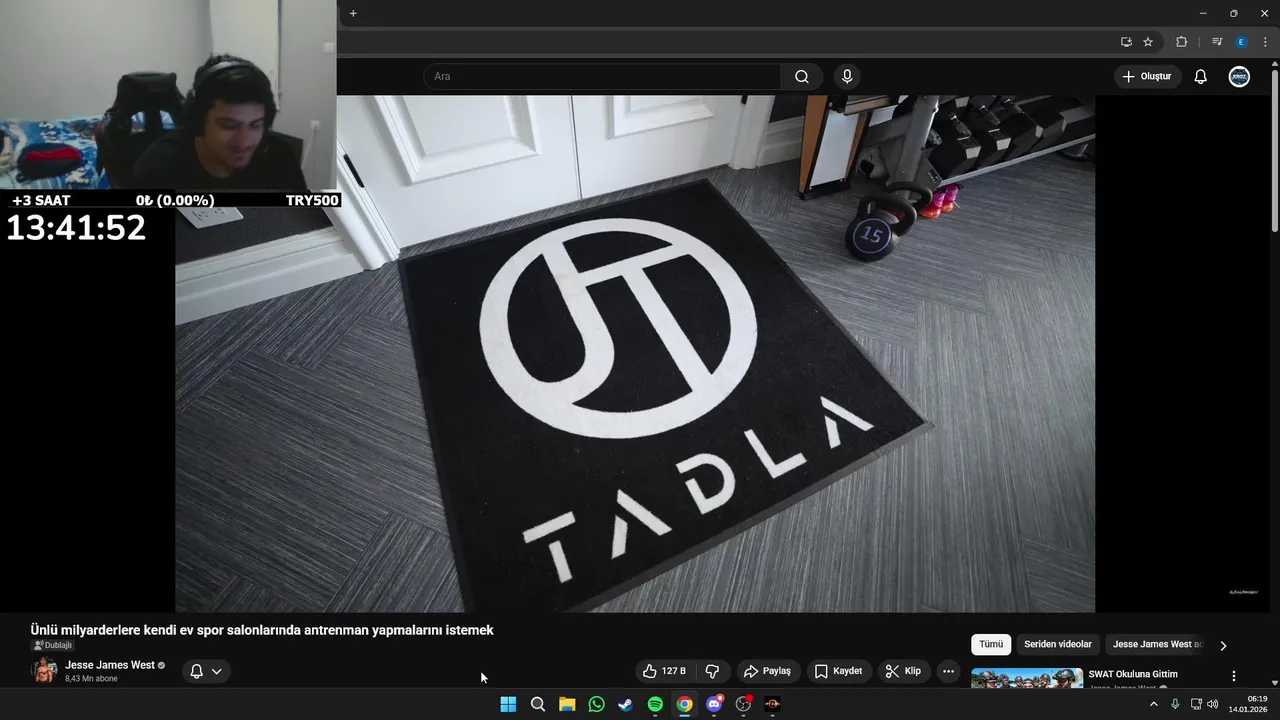Create a clip with Klip button
This screenshot has height=720, width=1280.
point(903,671)
